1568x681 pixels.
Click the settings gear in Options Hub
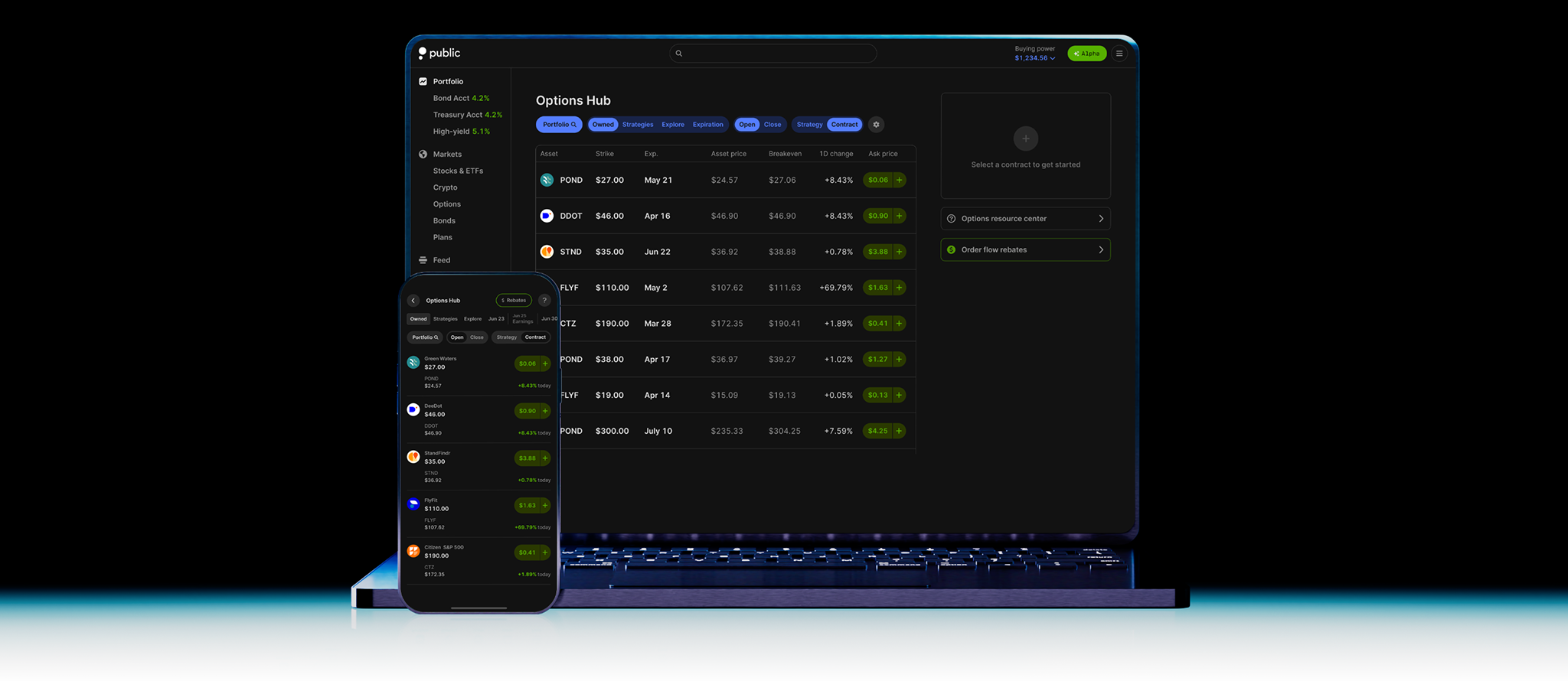pos(877,125)
